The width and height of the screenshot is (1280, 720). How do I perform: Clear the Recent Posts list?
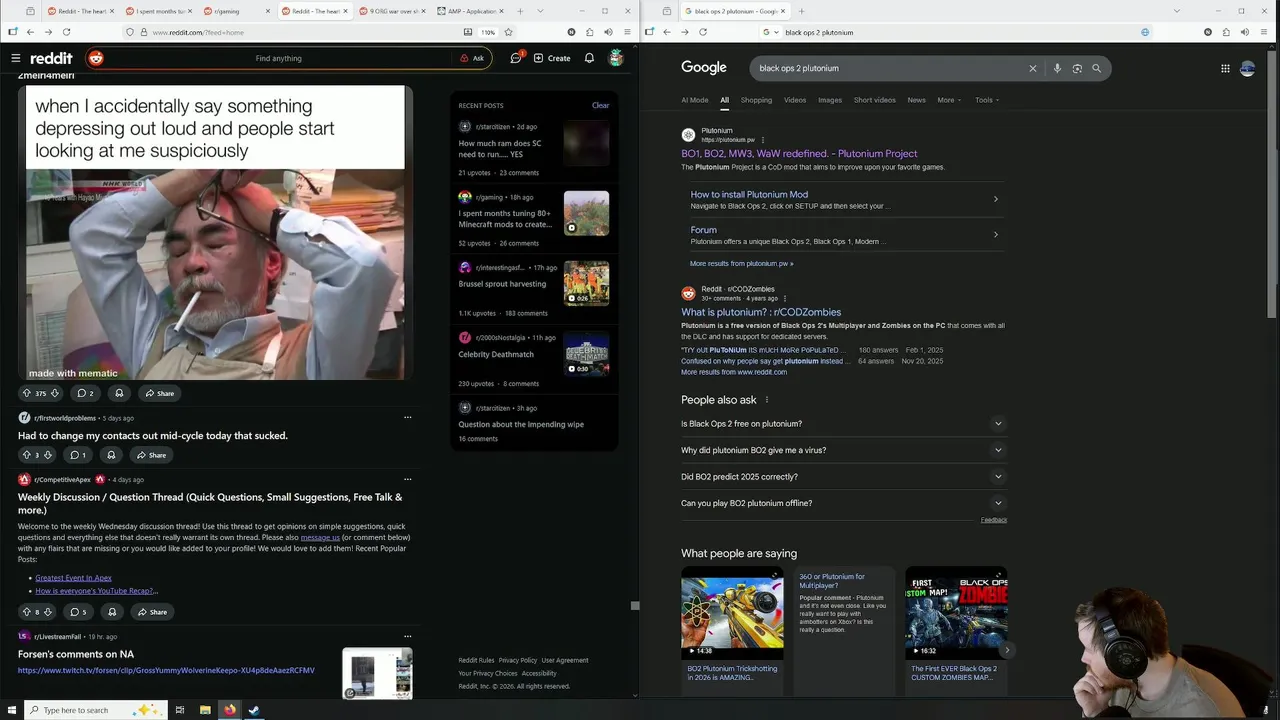pyautogui.click(x=600, y=105)
